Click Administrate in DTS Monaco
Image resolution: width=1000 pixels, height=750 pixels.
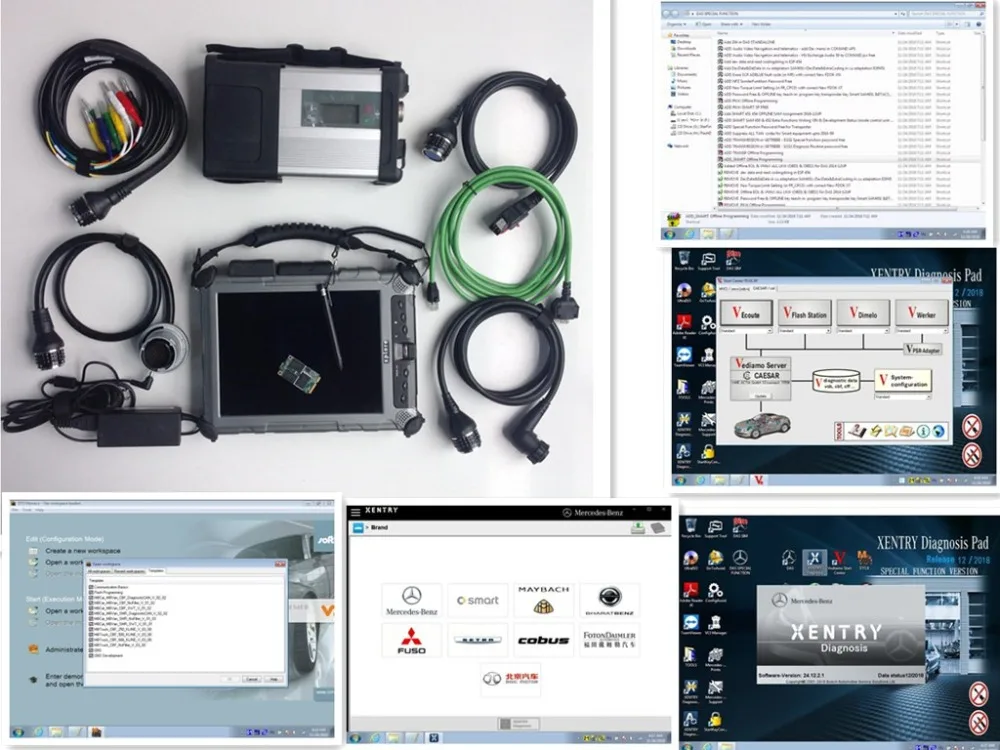(x=64, y=649)
